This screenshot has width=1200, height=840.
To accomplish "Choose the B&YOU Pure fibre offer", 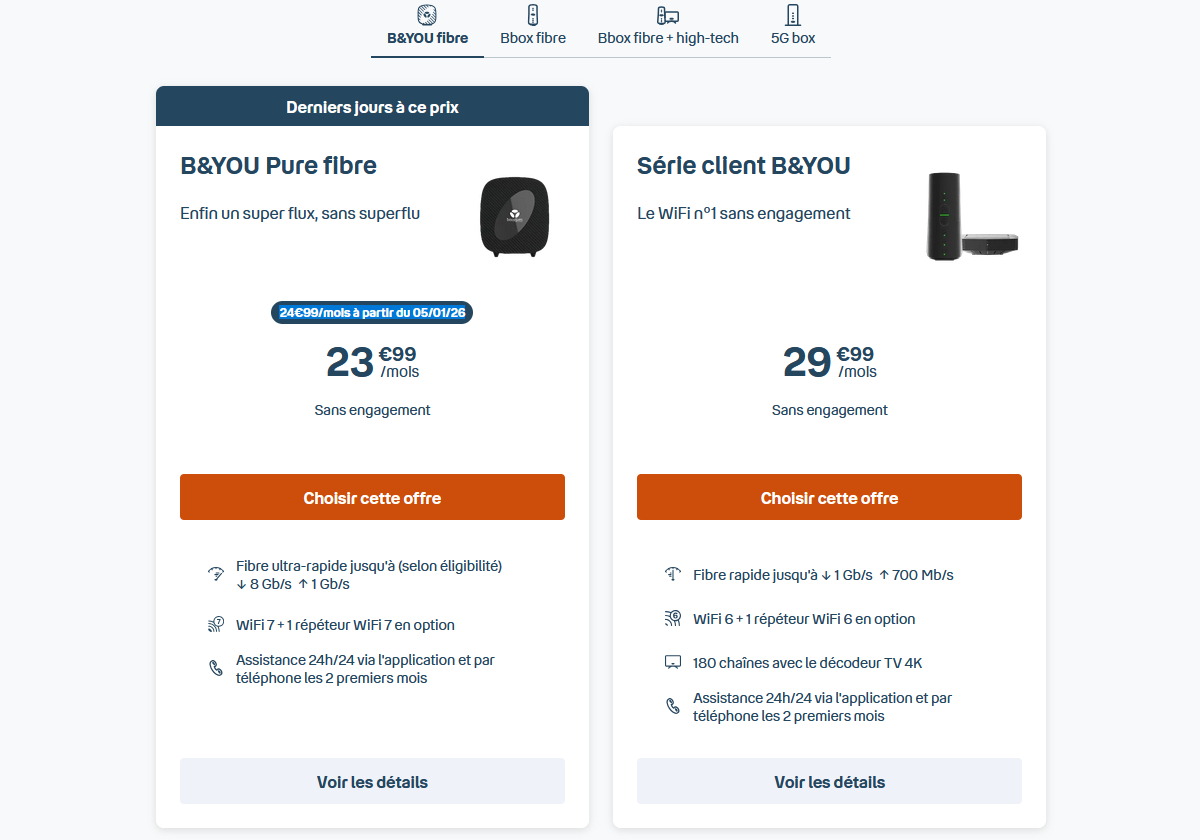I will pyautogui.click(x=372, y=497).
